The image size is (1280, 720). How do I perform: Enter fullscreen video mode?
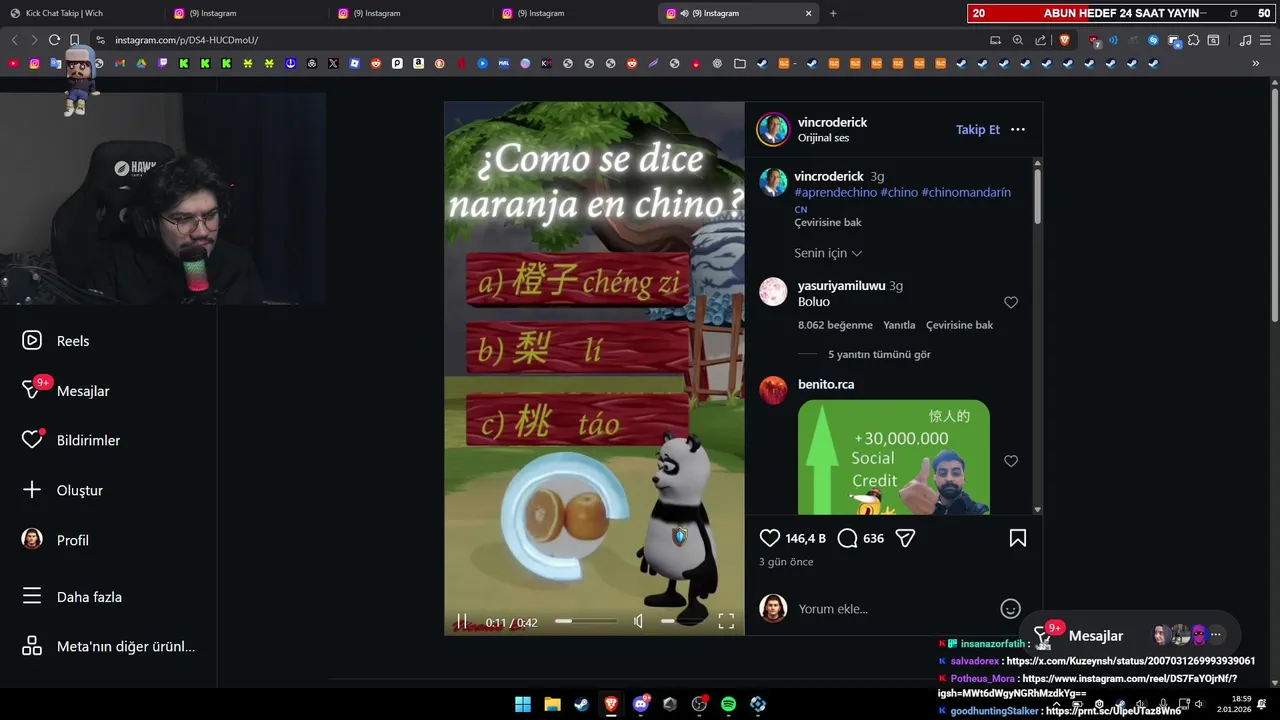[726, 622]
